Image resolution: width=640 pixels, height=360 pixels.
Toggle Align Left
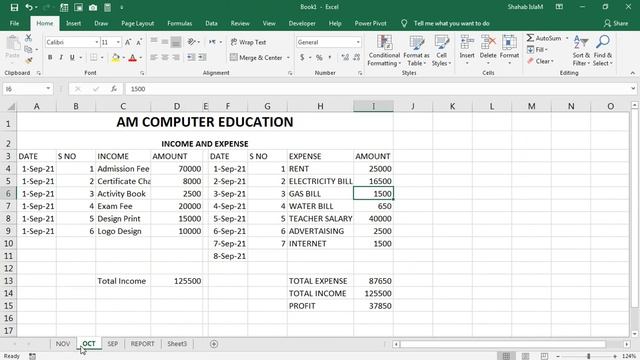click(x=154, y=58)
